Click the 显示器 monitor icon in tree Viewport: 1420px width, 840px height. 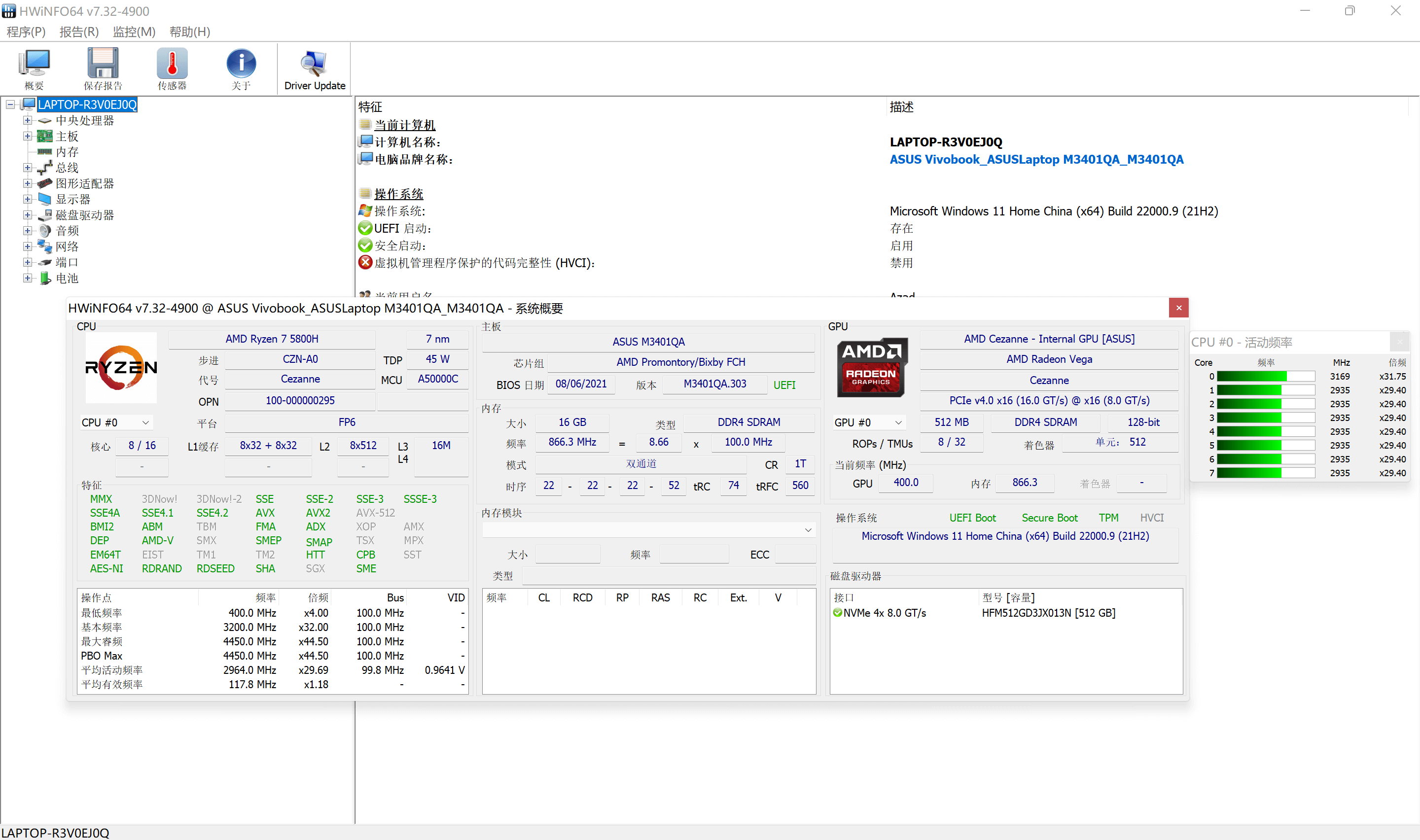pyautogui.click(x=45, y=199)
